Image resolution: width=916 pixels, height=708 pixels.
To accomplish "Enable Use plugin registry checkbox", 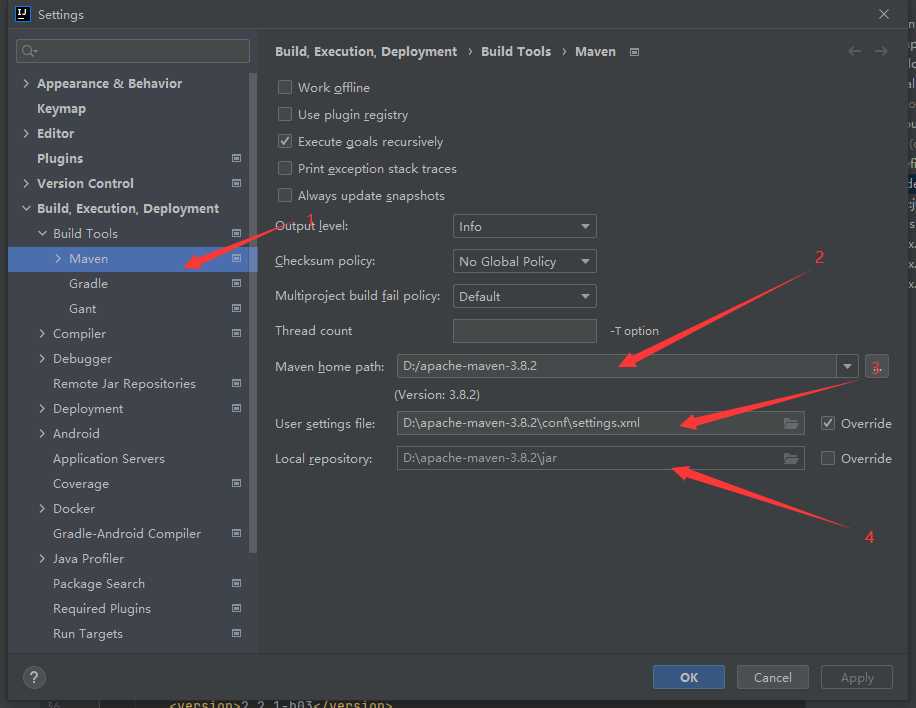I will tap(284, 114).
